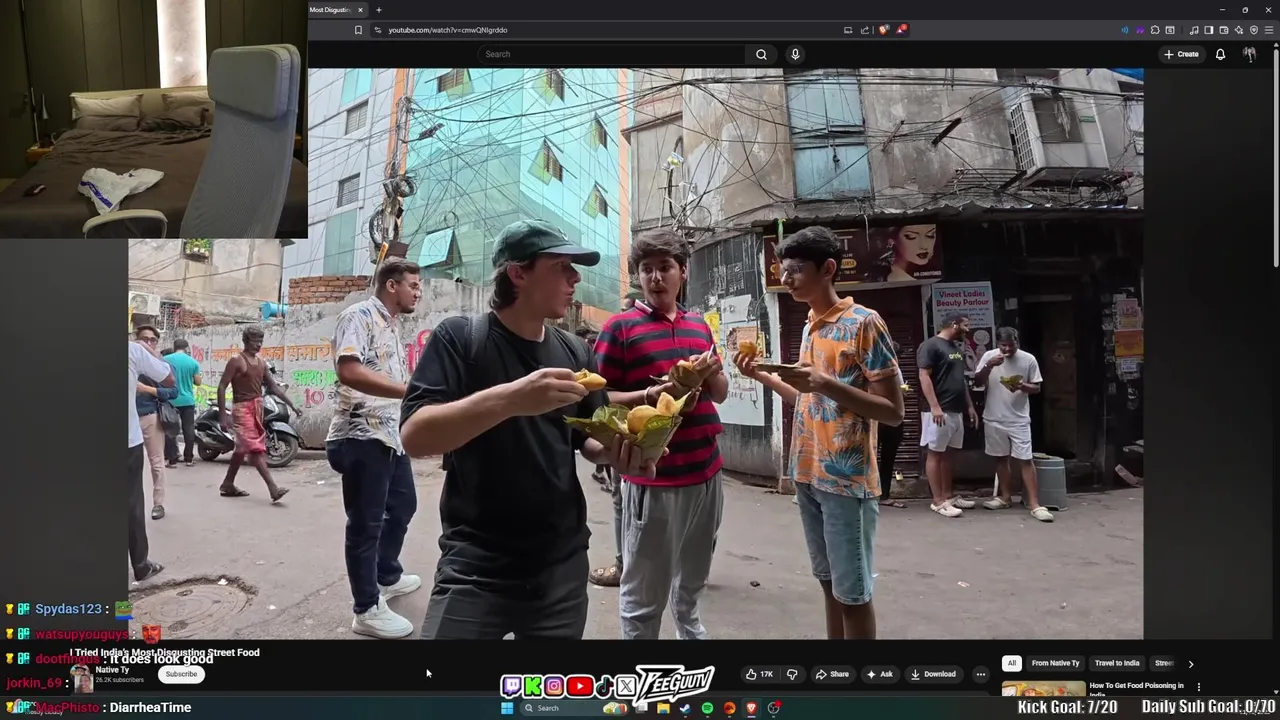Select the Travel to India chip
Viewport: 1280px width, 720px height.
pyautogui.click(x=1117, y=663)
